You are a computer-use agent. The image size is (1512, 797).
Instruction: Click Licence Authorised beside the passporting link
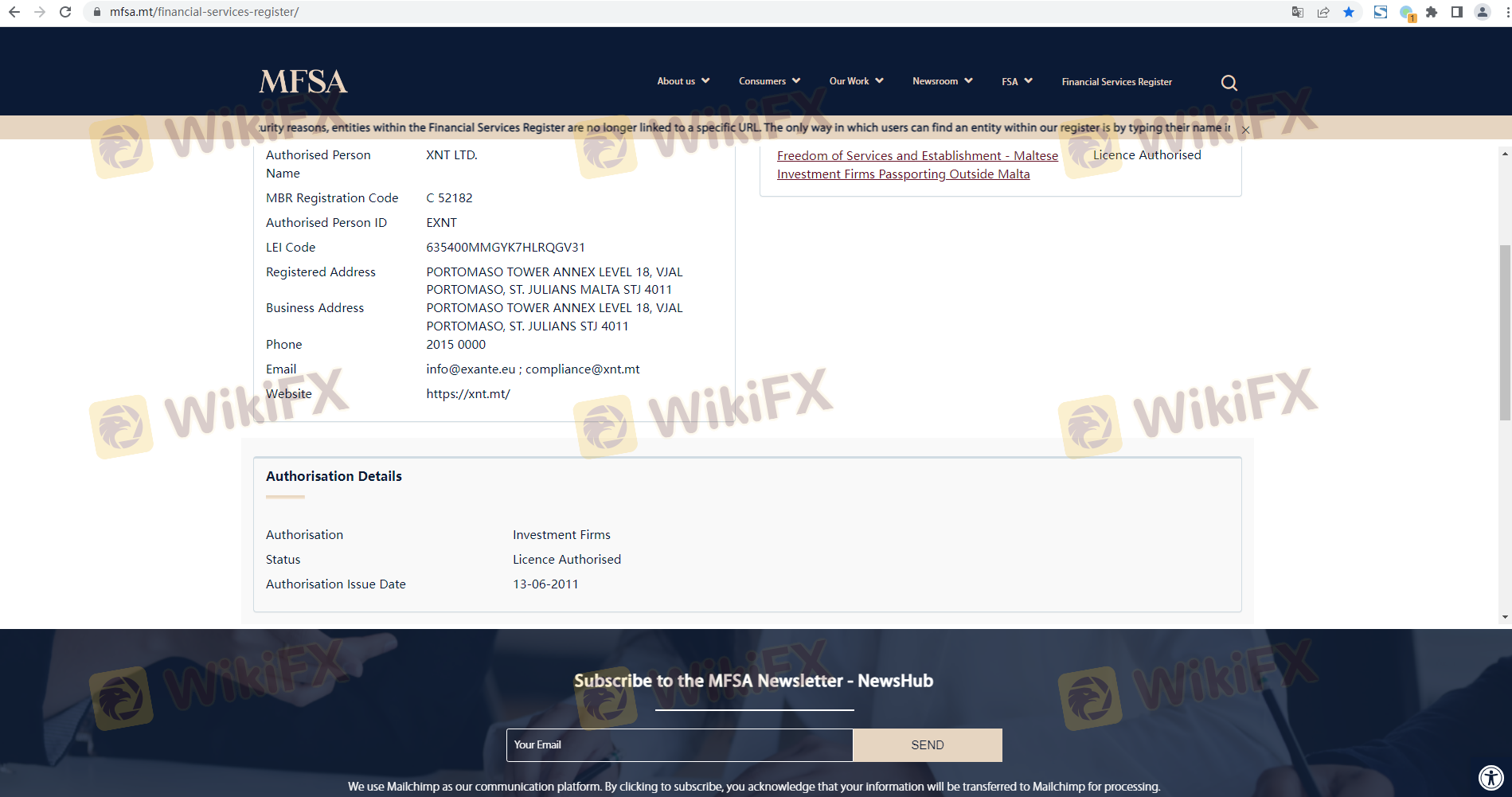[1147, 155]
